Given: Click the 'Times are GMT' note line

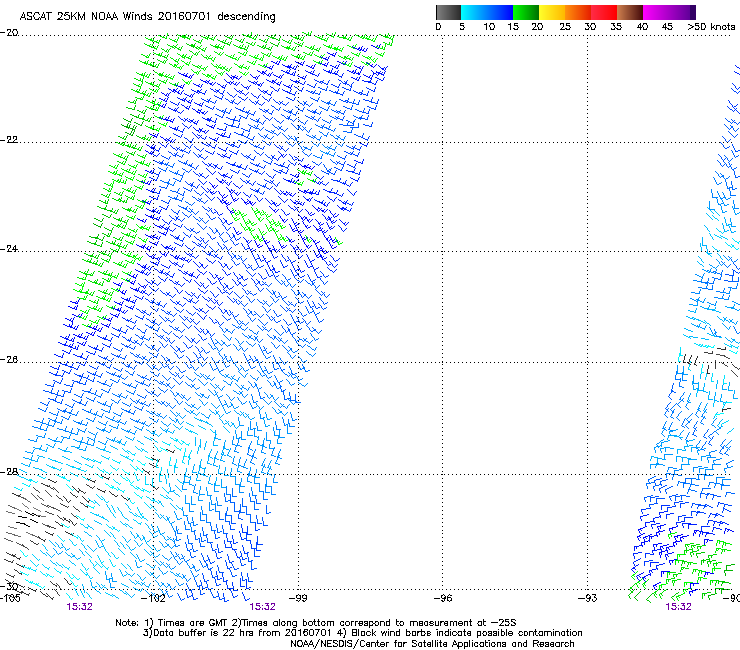Looking at the screenshot, I should 316,623.
